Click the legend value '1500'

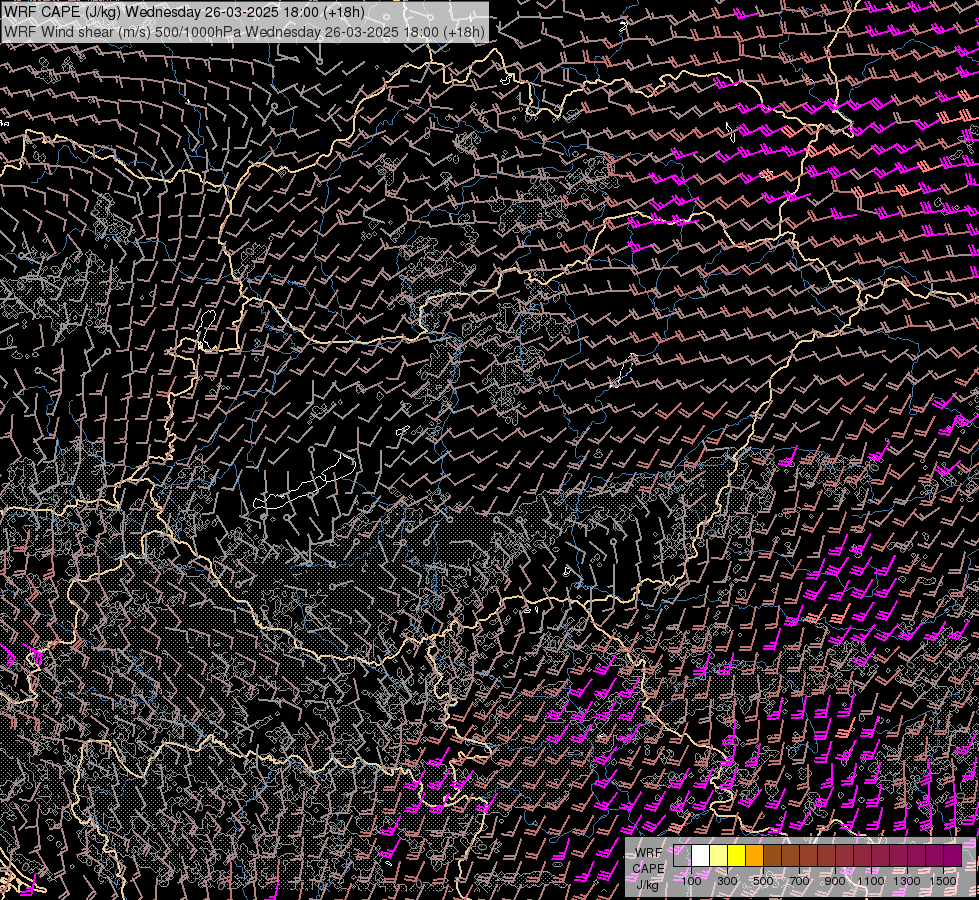[943, 881]
